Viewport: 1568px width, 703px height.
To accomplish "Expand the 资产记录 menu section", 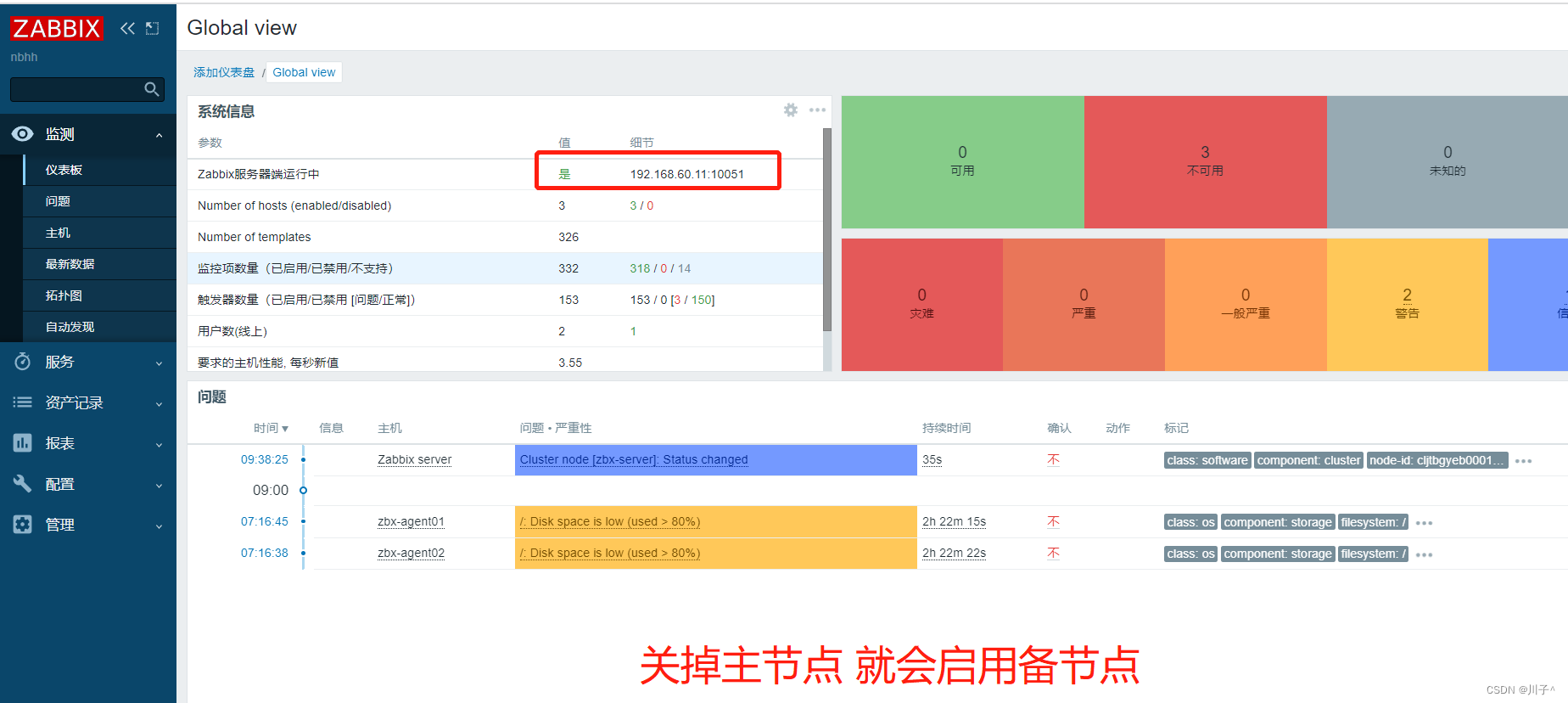I will tap(88, 402).
